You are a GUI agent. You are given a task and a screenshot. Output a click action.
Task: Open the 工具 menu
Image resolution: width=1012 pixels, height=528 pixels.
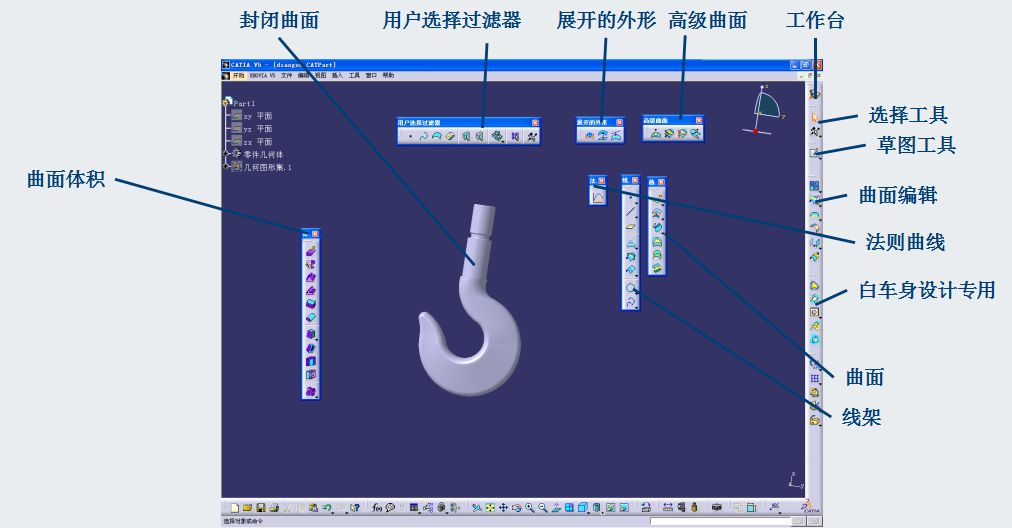[x=354, y=76]
